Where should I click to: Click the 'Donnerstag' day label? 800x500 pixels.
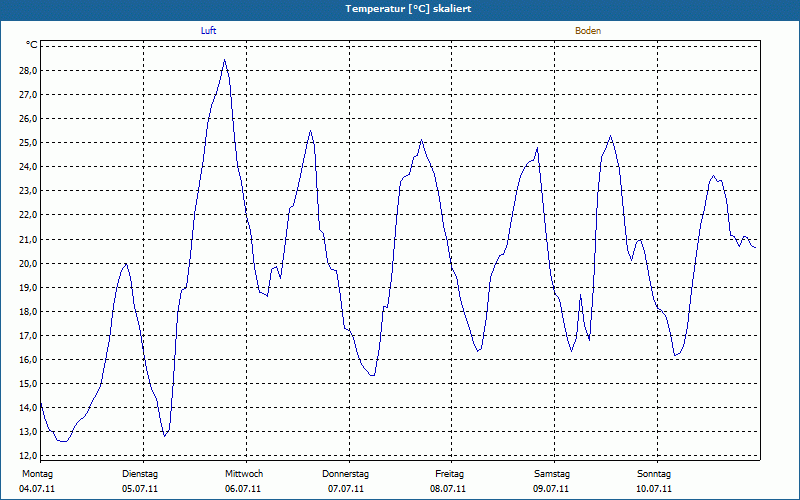345,474
